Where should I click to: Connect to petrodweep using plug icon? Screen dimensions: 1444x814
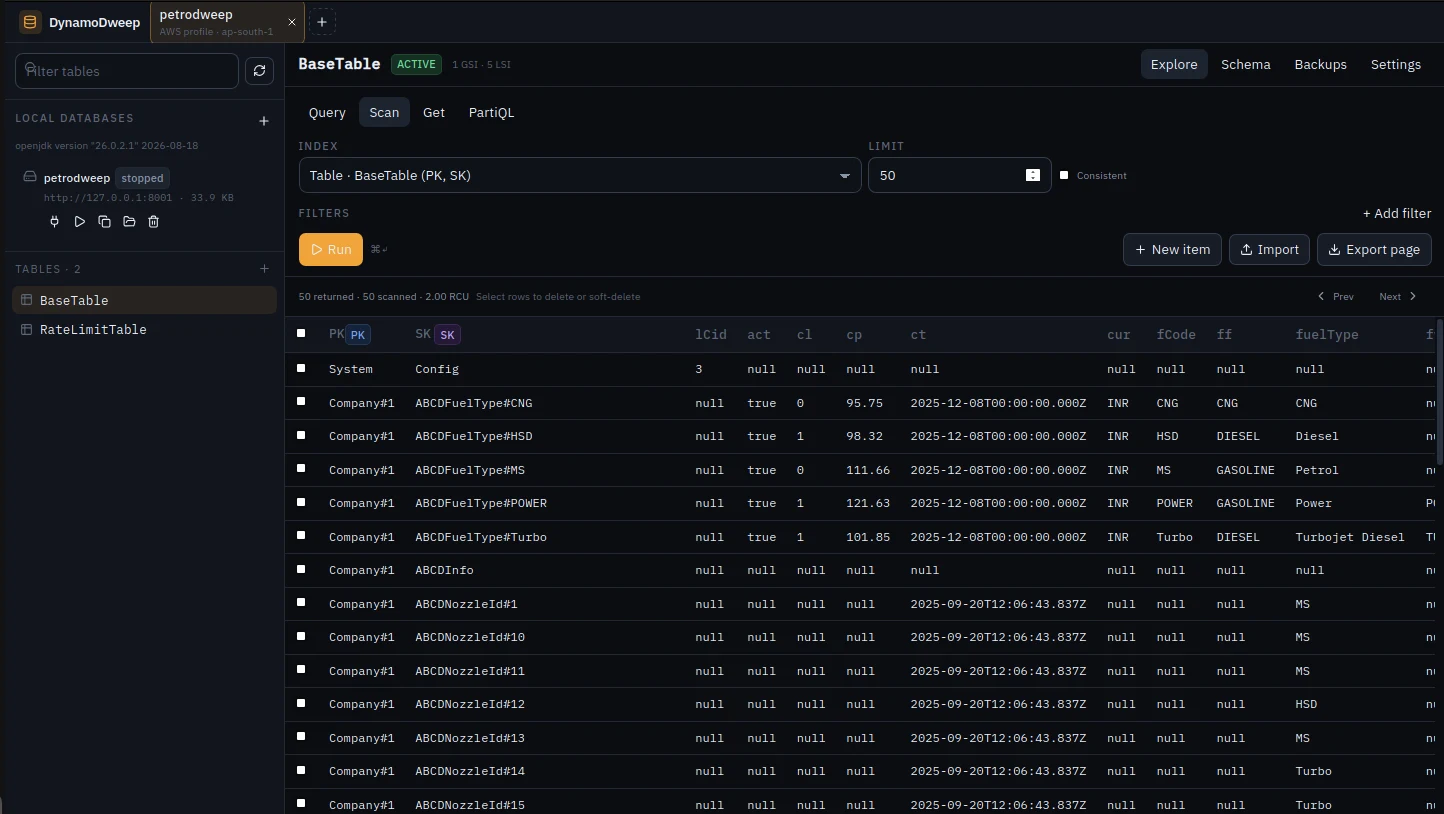point(55,222)
